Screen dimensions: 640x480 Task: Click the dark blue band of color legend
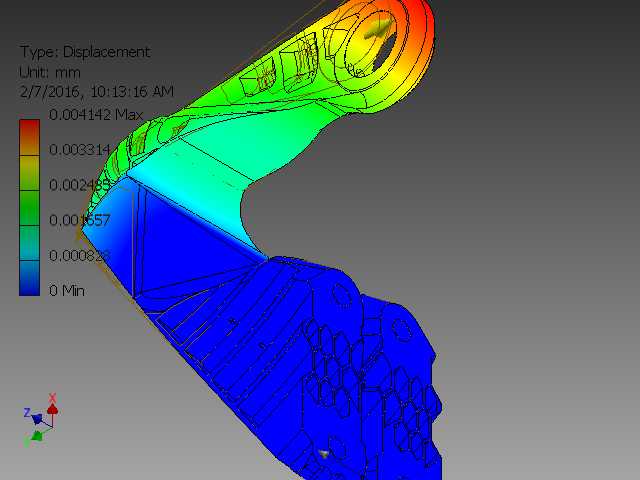click(29, 278)
